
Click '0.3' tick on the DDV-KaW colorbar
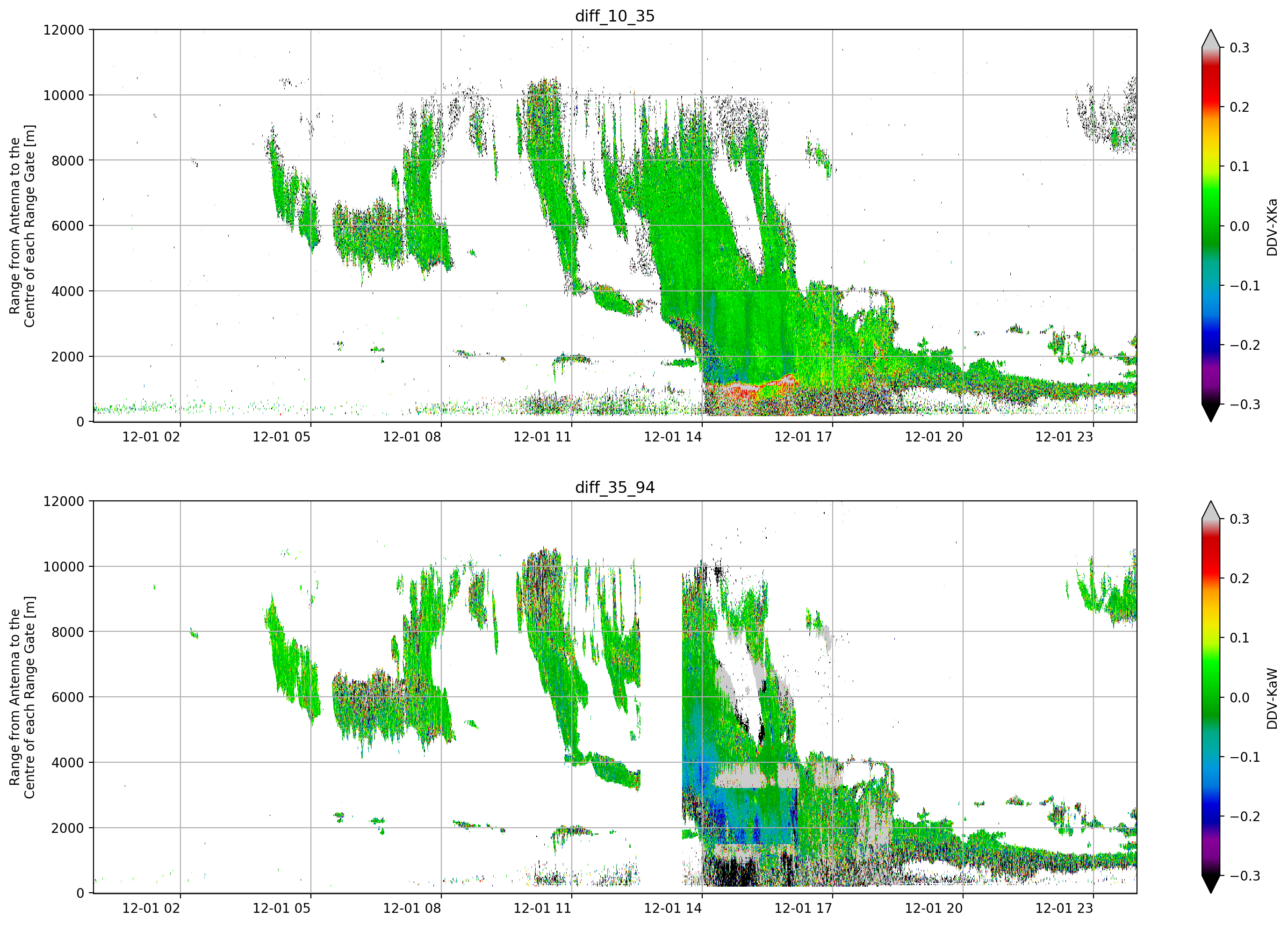(1240, 519)
